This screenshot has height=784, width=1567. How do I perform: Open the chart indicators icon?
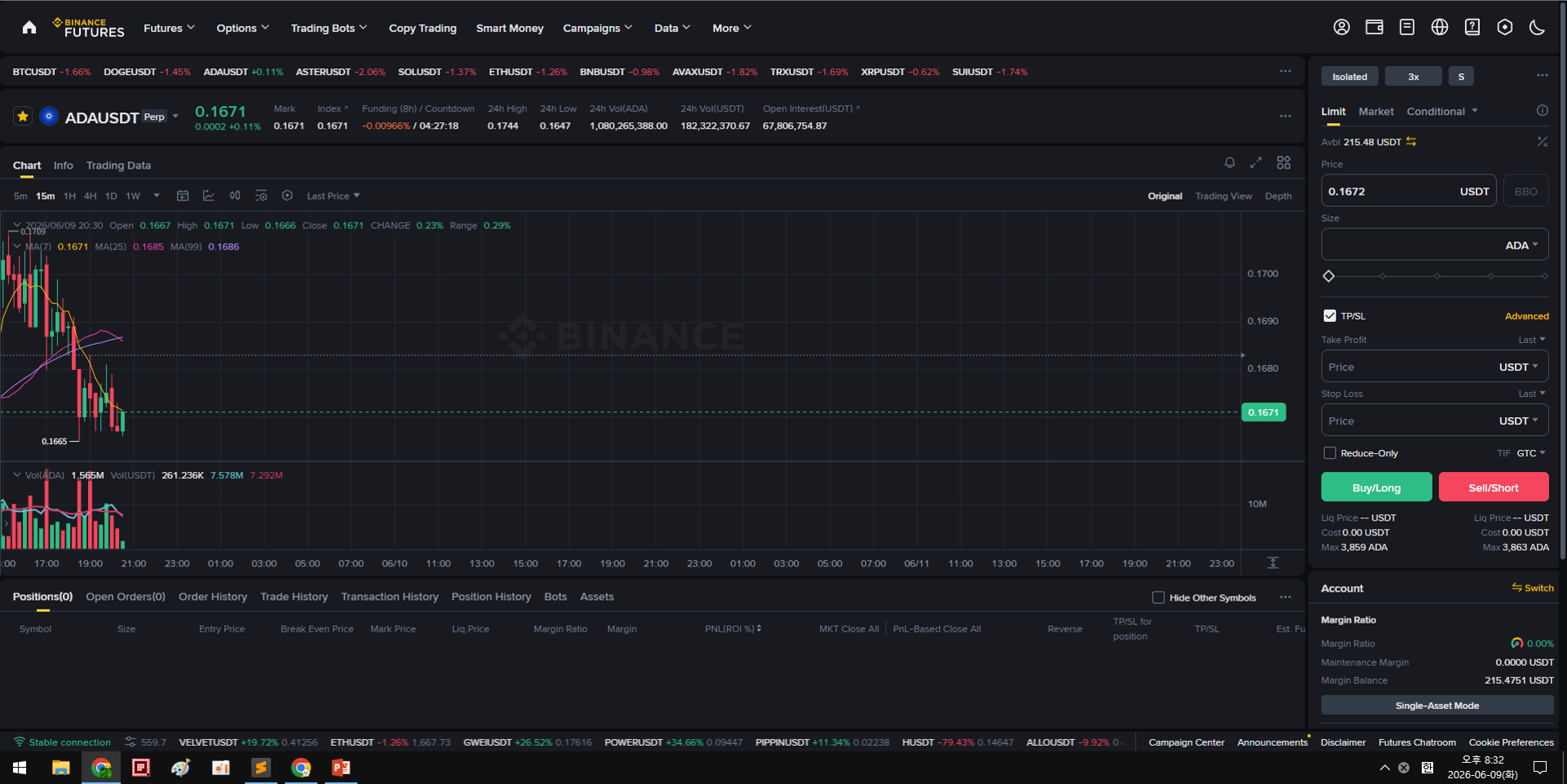pos(209,196)
